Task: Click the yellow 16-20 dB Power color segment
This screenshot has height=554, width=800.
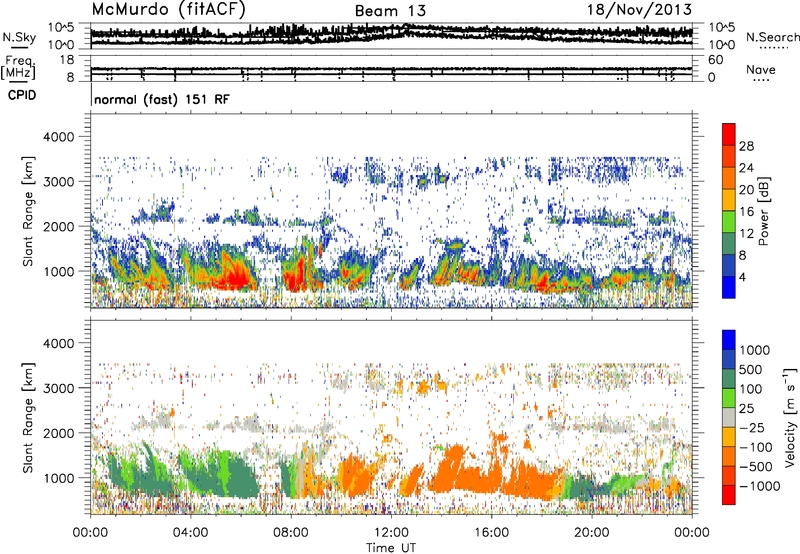Action: [729, 200]
